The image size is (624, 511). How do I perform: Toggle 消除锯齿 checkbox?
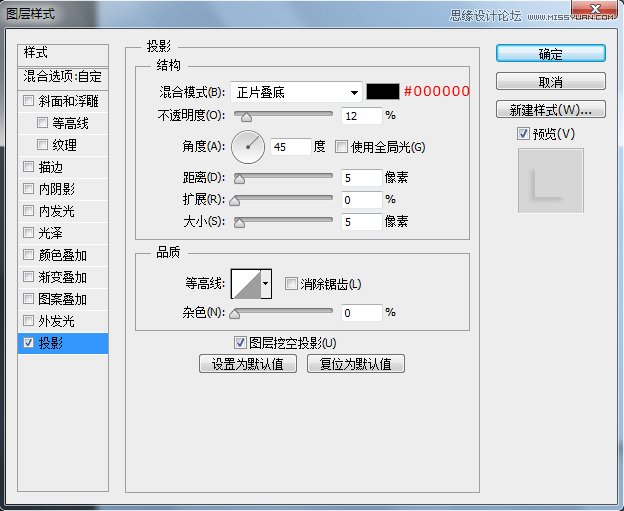291,284
